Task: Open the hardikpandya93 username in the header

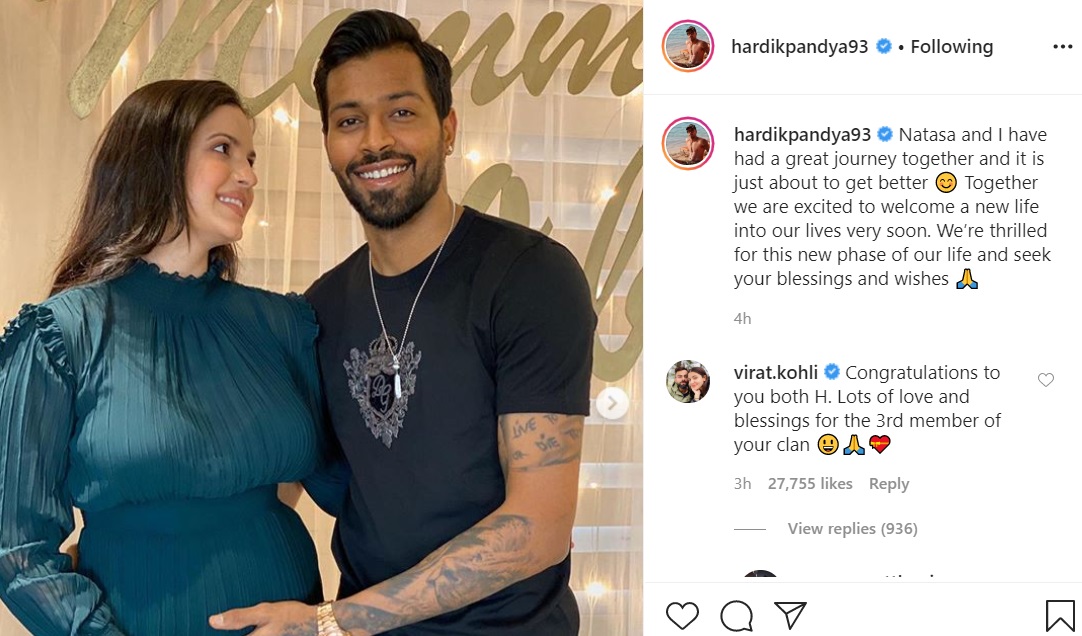Action: (x=799, y=47)
